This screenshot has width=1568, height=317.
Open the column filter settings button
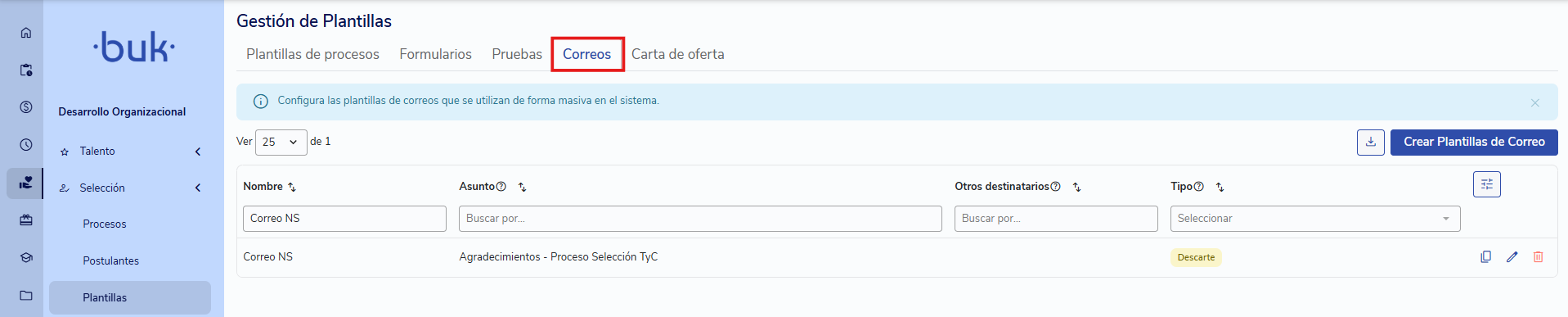(x=1487, y=184)
